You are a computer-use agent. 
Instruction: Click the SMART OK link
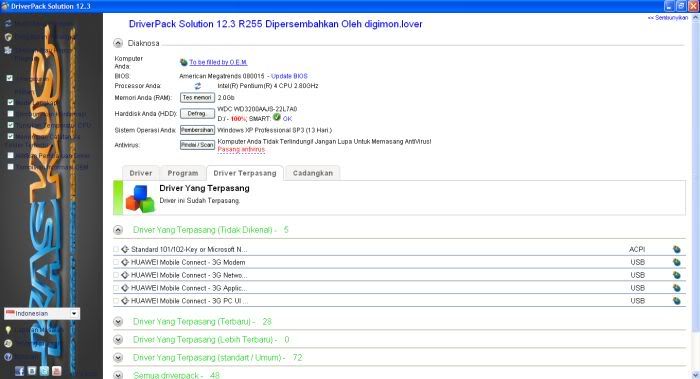tap(287, 119)
